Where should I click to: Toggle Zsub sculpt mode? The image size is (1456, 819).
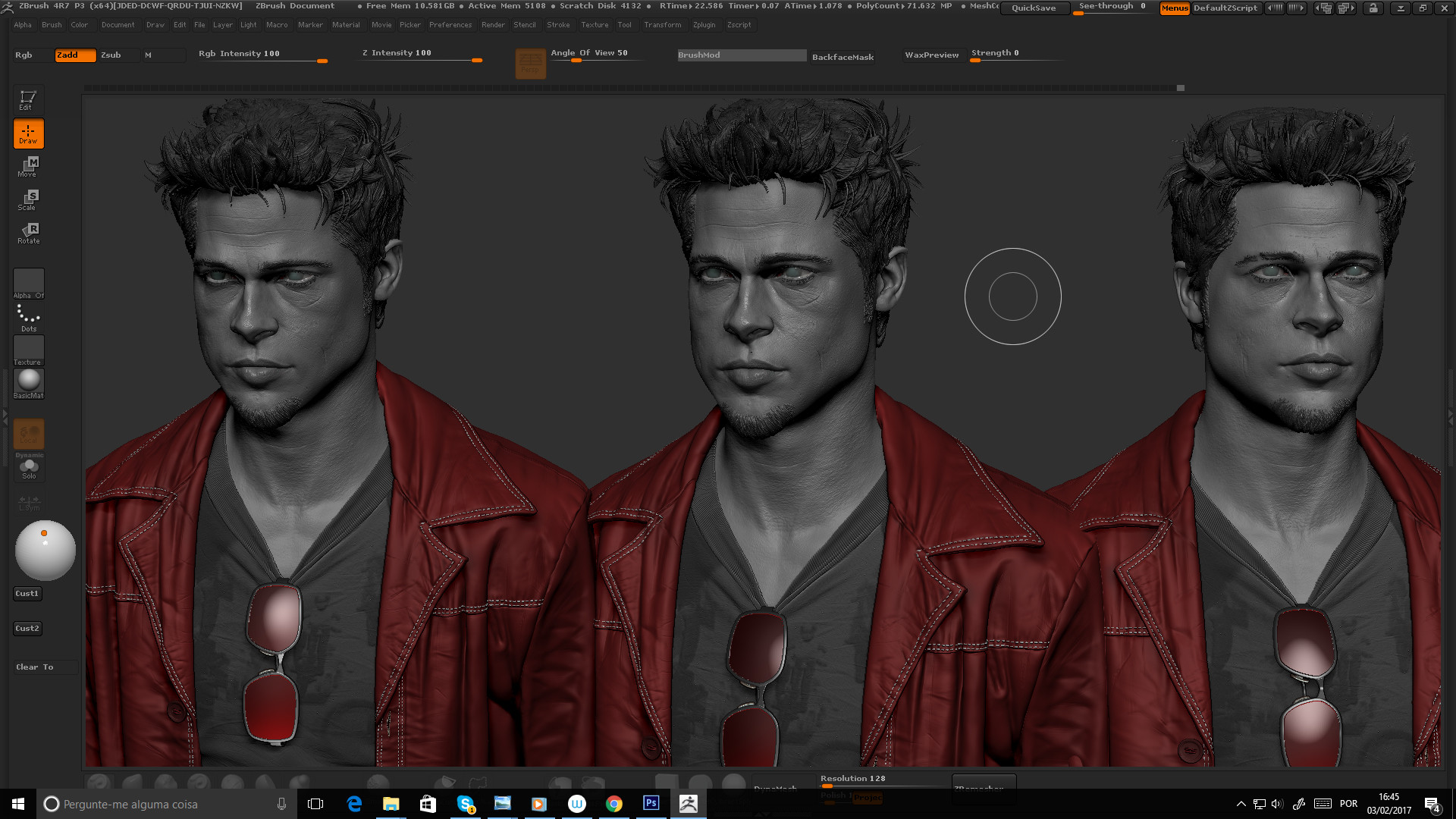tap(119, 55)
